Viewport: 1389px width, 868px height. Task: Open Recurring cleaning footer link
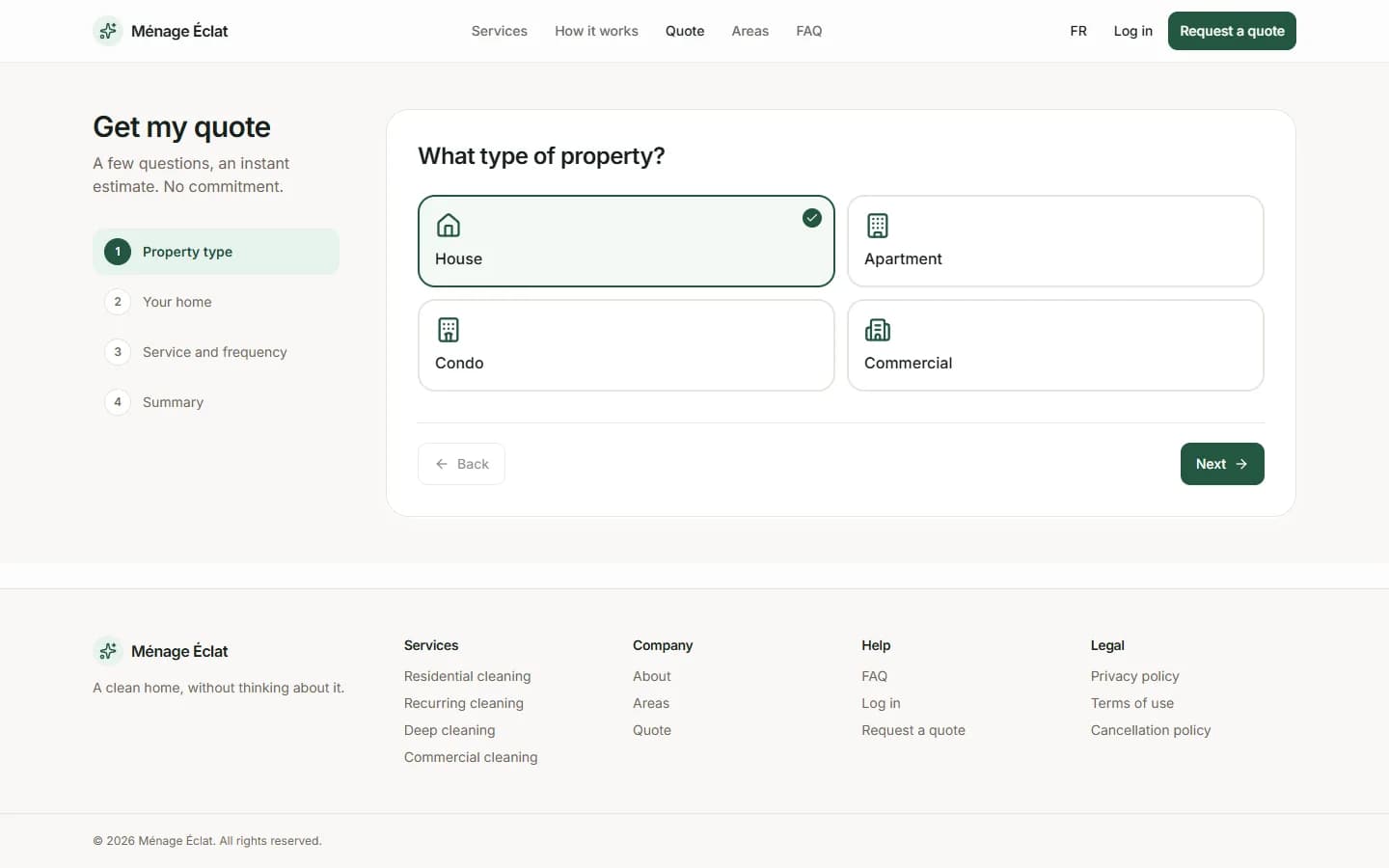point(464,703)
